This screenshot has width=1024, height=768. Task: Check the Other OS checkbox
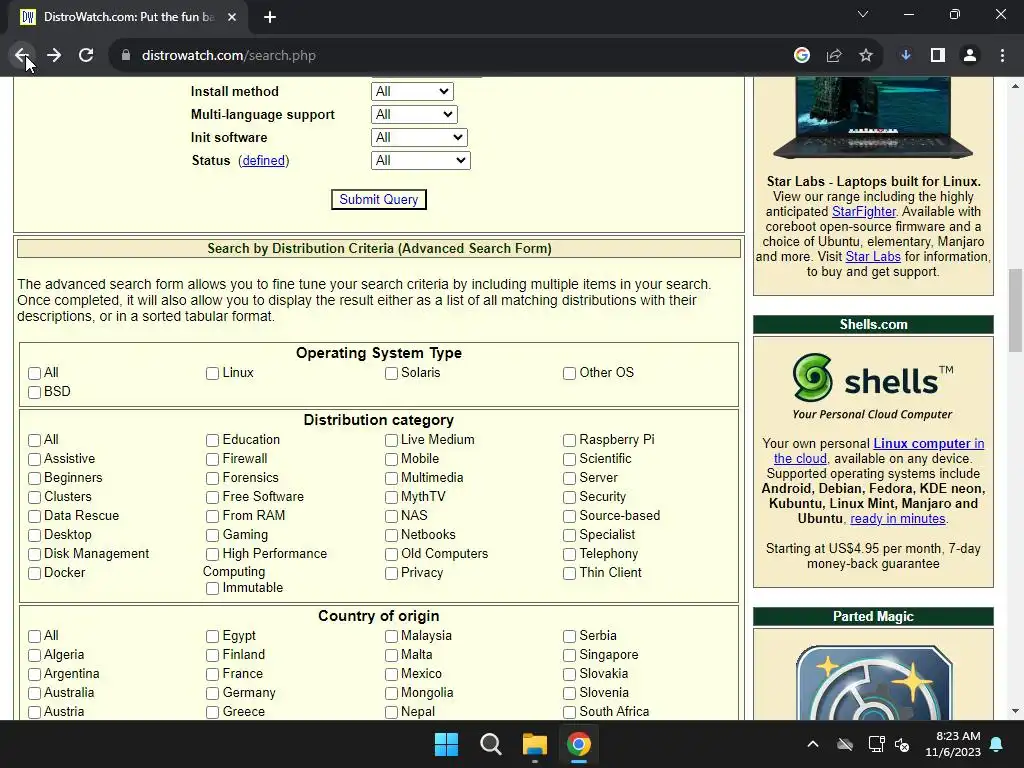tap(569, 374)
